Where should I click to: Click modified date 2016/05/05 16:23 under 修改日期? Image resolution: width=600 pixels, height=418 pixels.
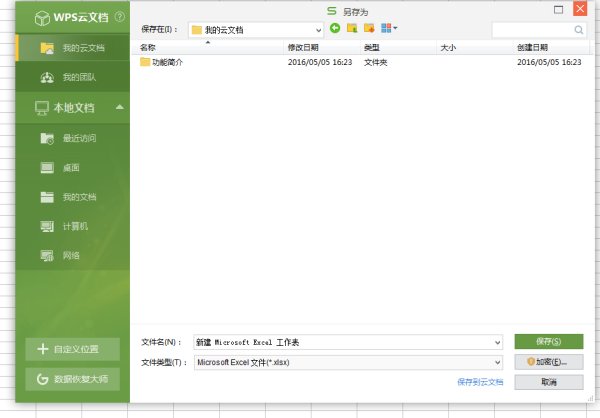pos(320,62)
